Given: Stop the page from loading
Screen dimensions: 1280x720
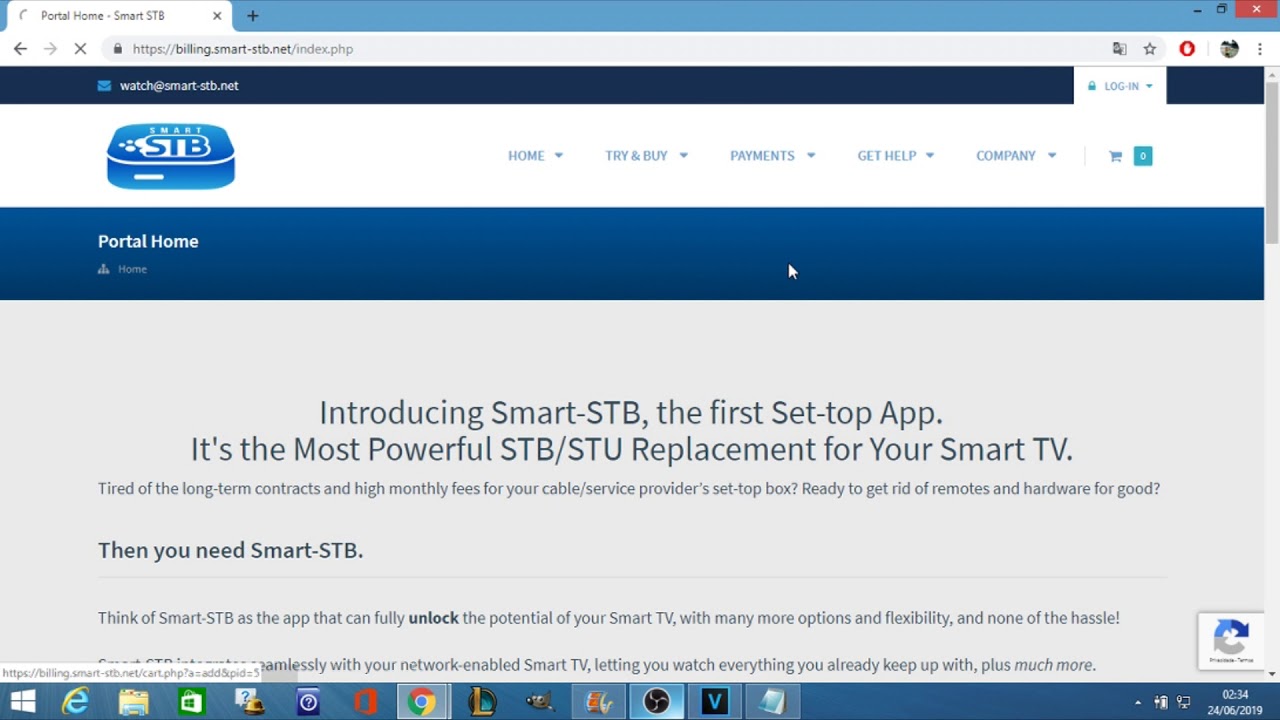Looking at the screenshot, I should (81, 48).
